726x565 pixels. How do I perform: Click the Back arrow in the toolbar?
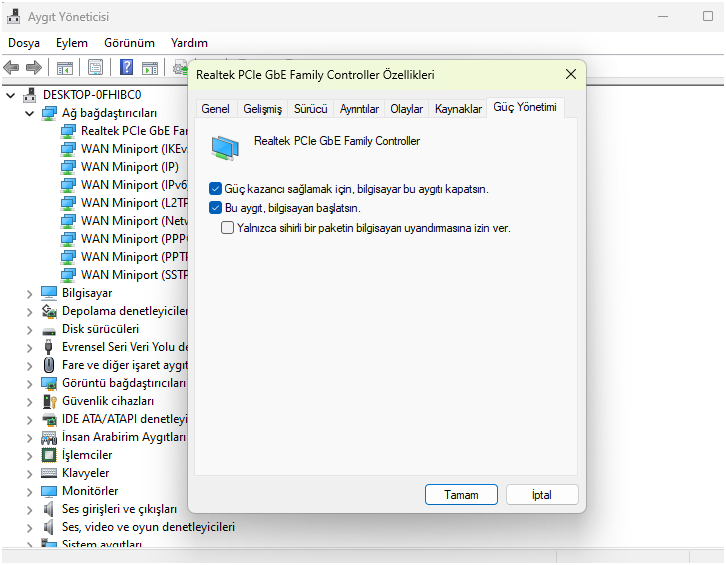coord(11,68)
